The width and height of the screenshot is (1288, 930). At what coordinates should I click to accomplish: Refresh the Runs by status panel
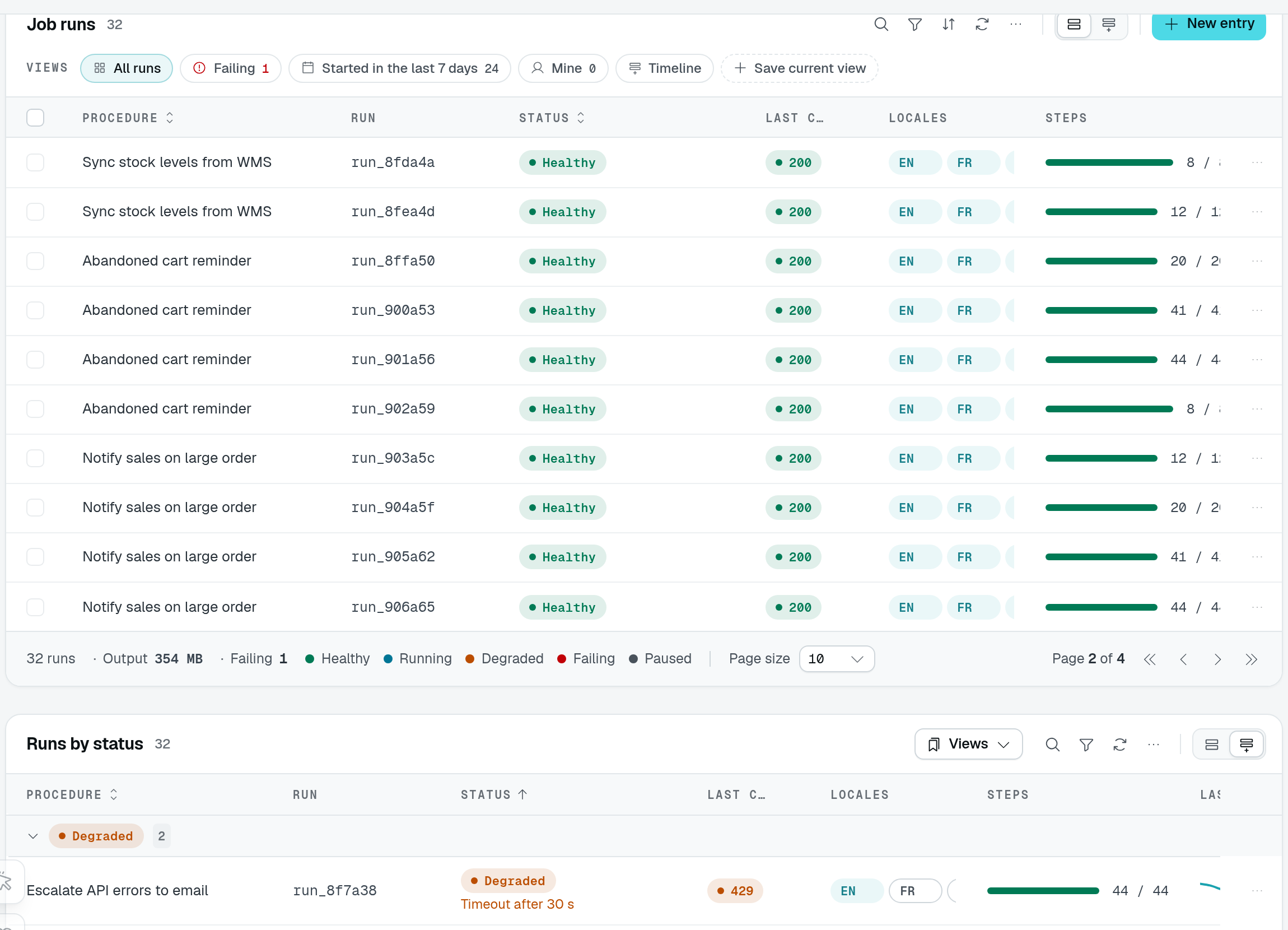point(1119,744)
